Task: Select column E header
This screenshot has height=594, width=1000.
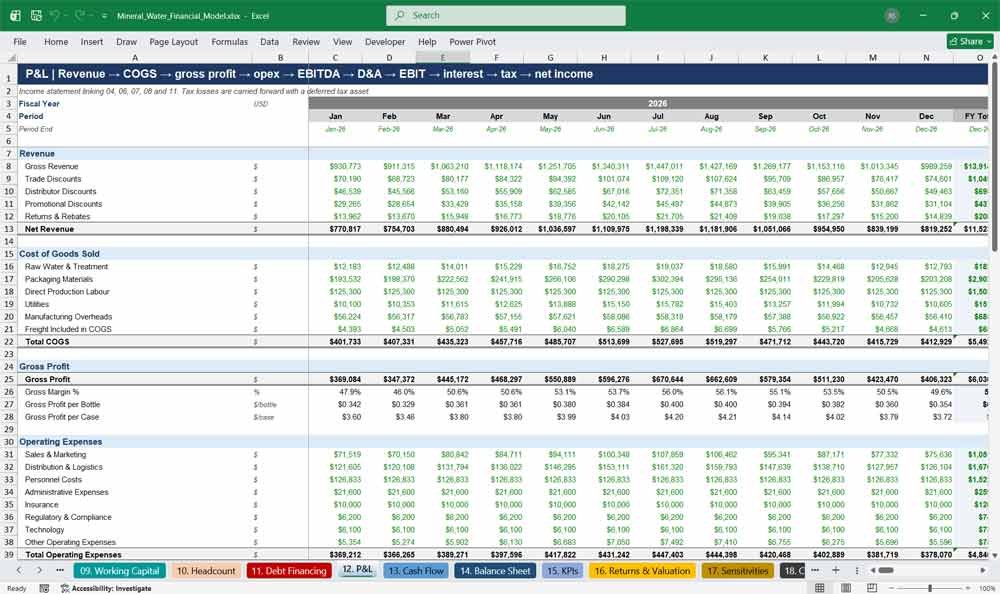Action: point(443,57)
